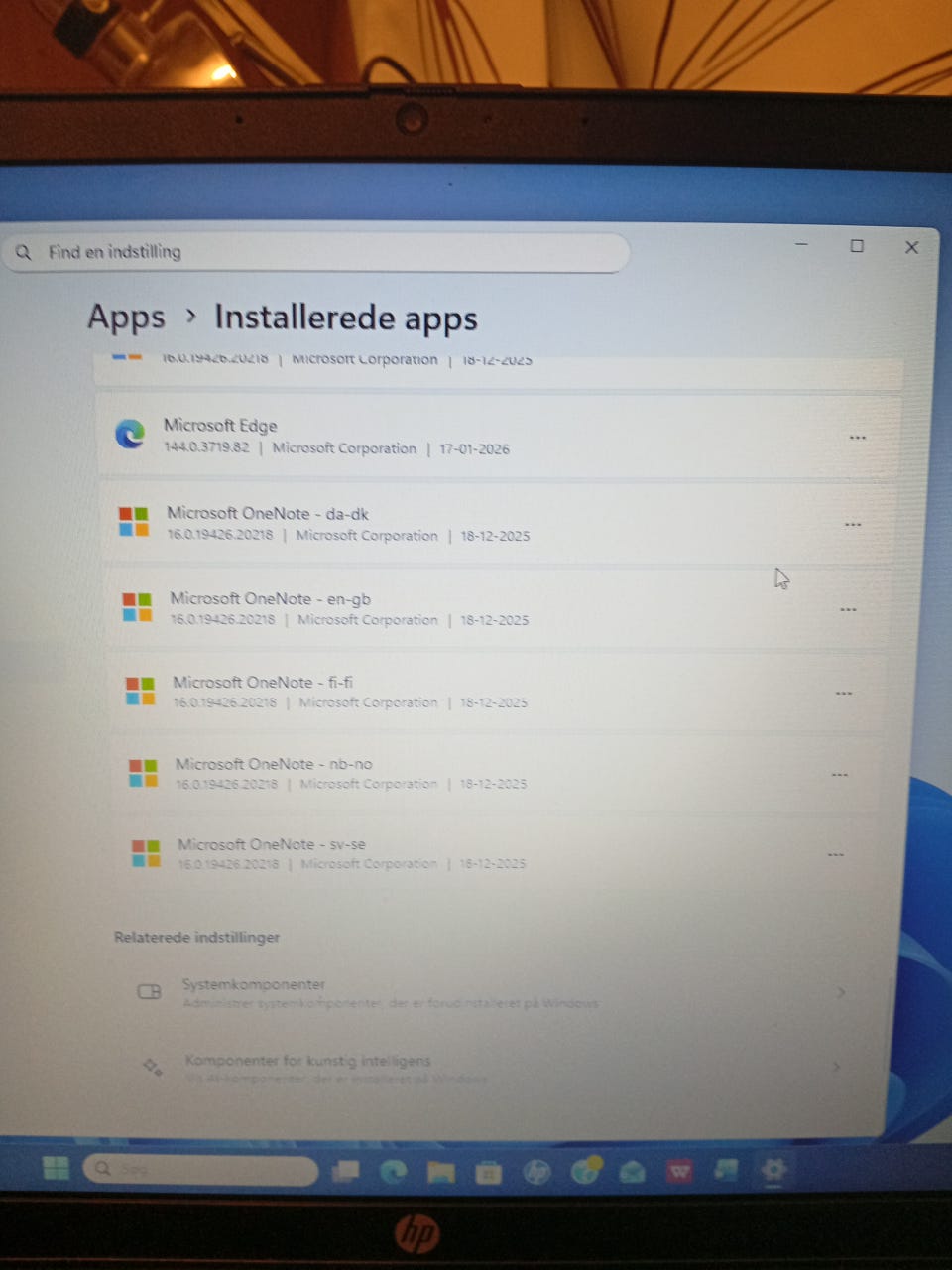The width and height of the screenshot is (952, 1270).
Task: Open File Explorer from taskbar
Action: 441,1173
